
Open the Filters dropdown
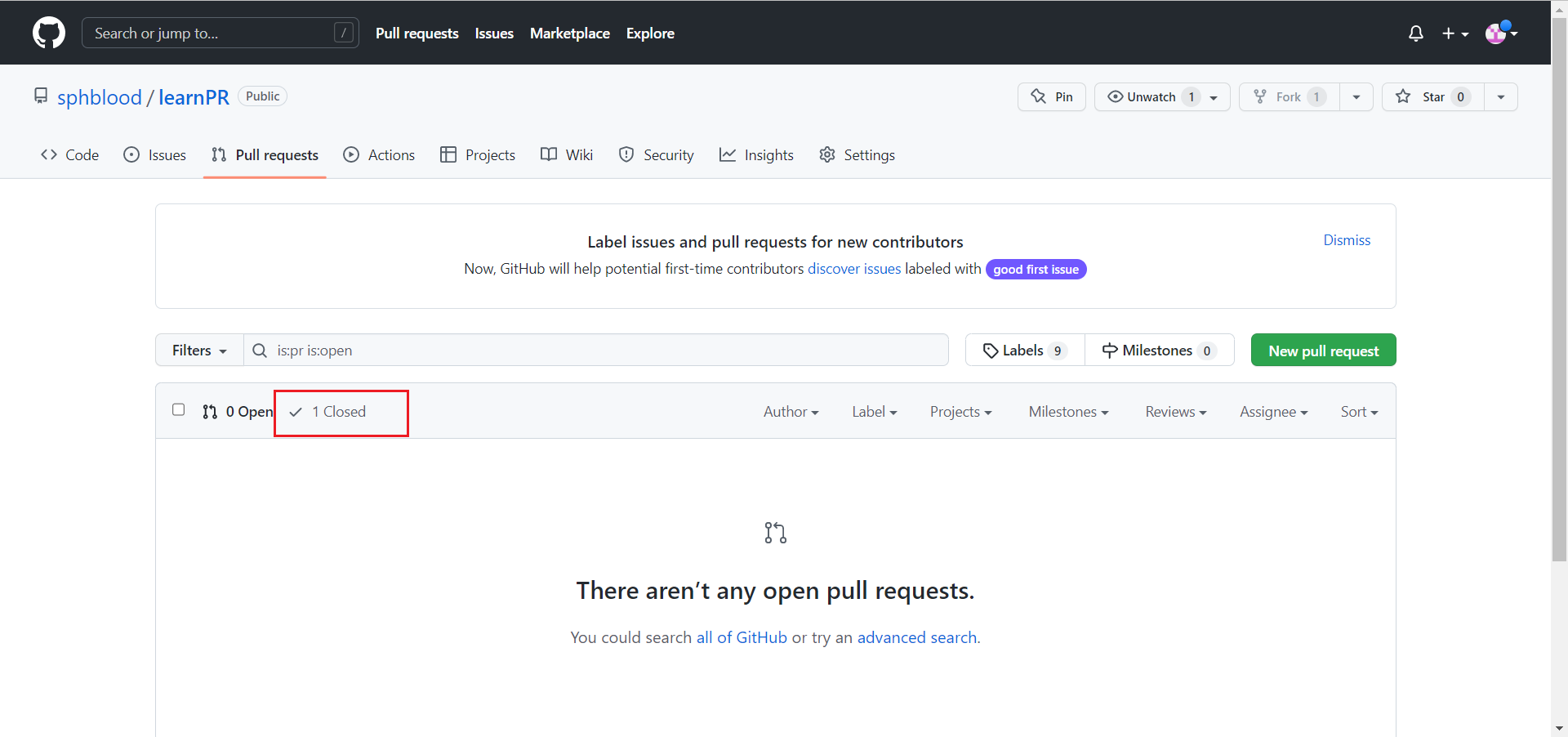point(199,350)
